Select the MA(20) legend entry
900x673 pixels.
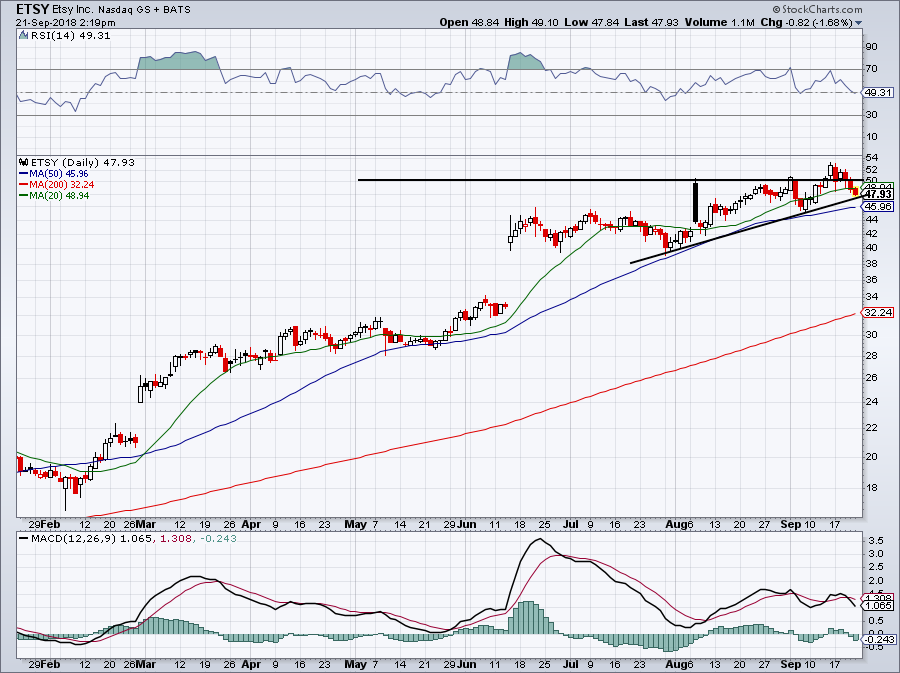[x=49, y=195]
